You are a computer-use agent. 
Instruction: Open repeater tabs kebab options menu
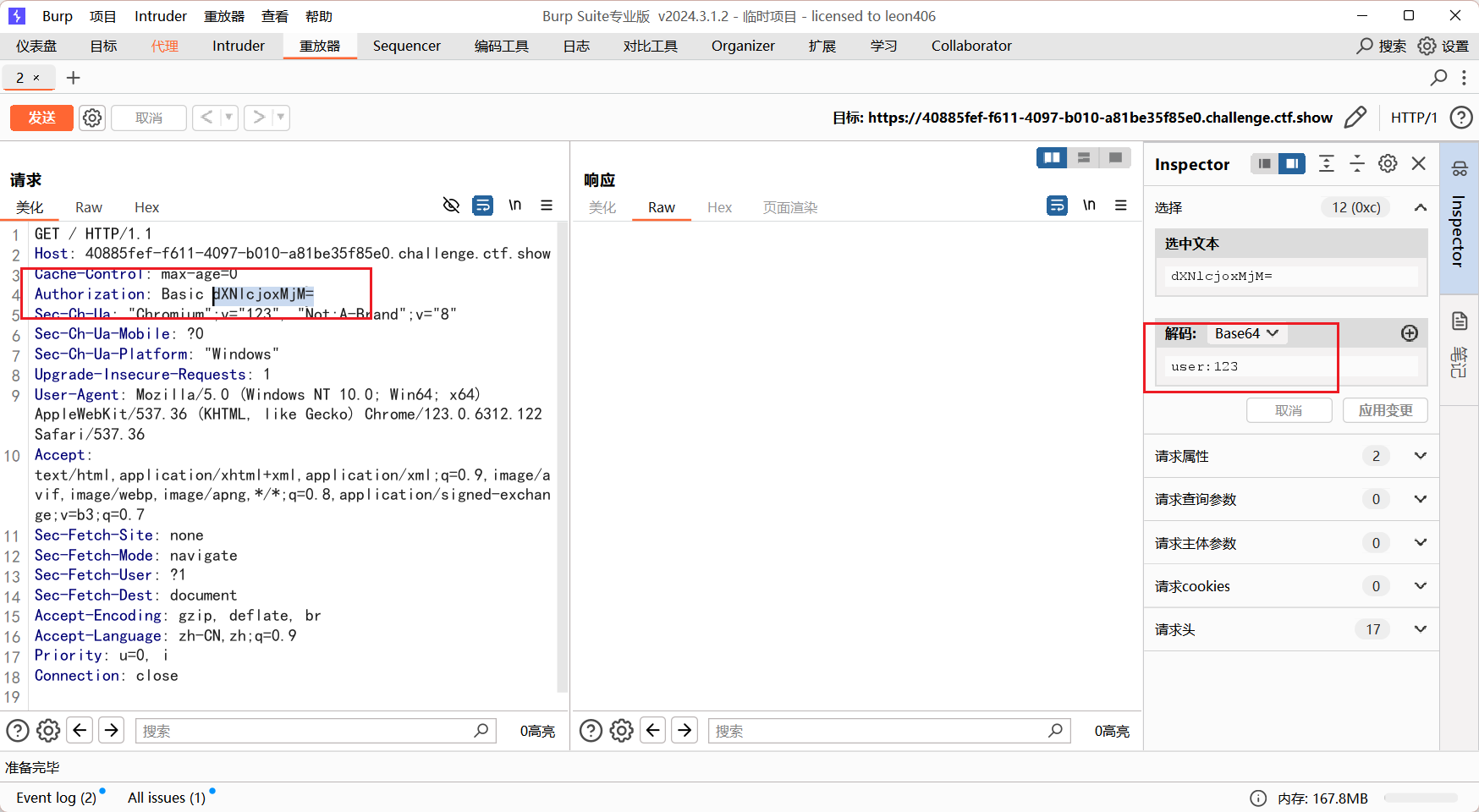coord(1464,78)
